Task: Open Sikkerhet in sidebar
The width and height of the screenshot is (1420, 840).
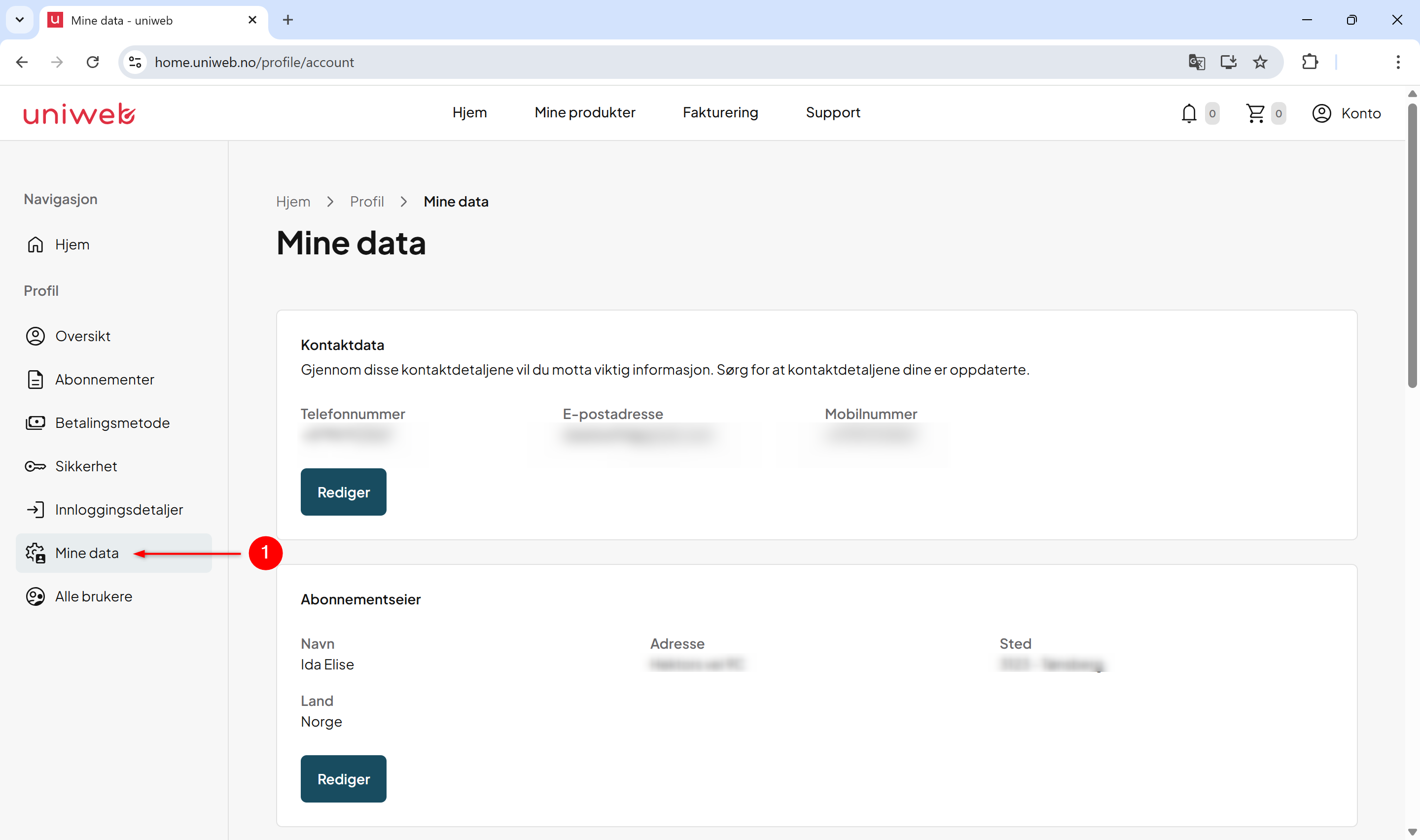Action: [113, 466]
